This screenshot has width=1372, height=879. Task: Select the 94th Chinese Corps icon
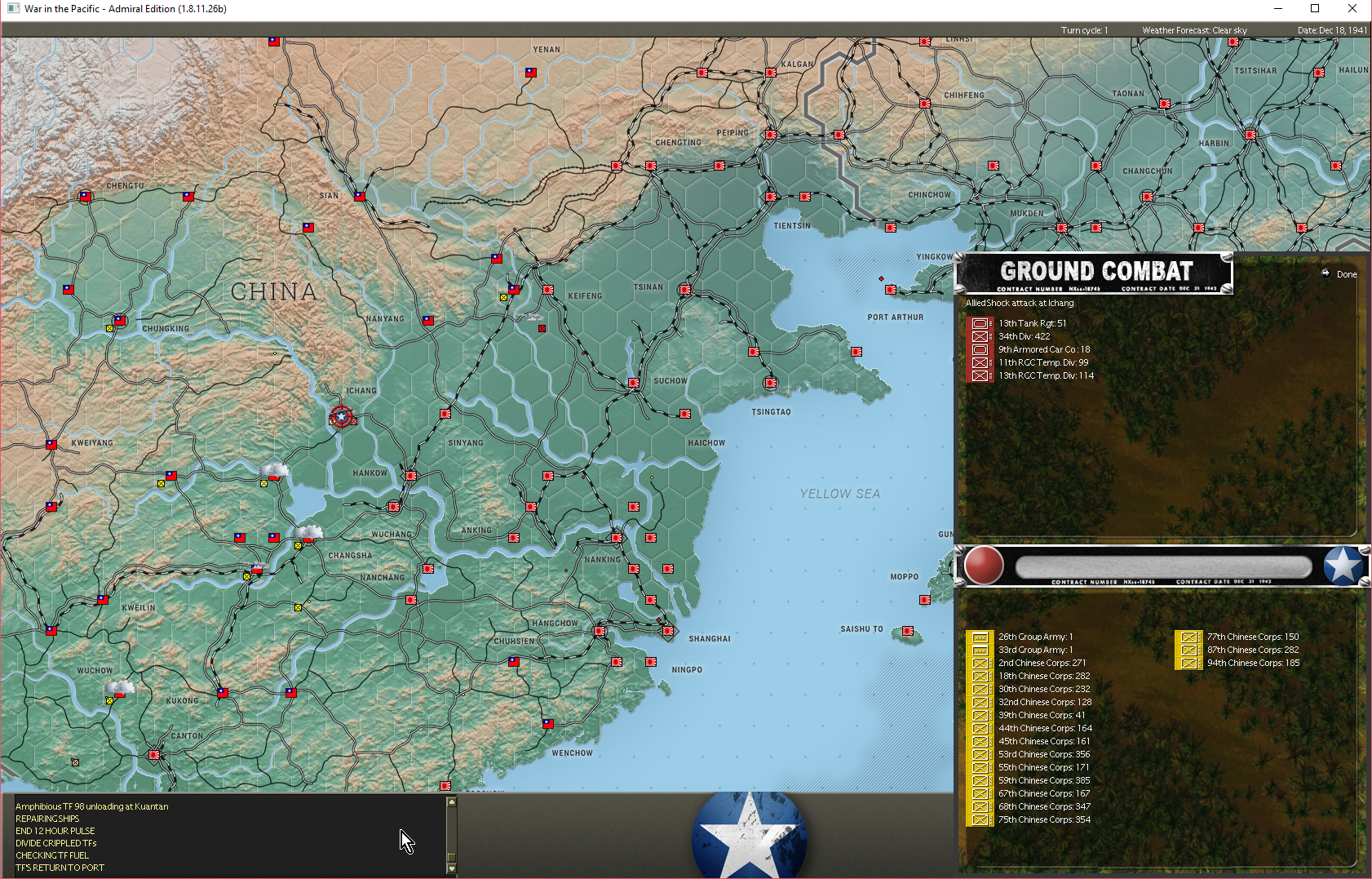(x=1188, y=663)
